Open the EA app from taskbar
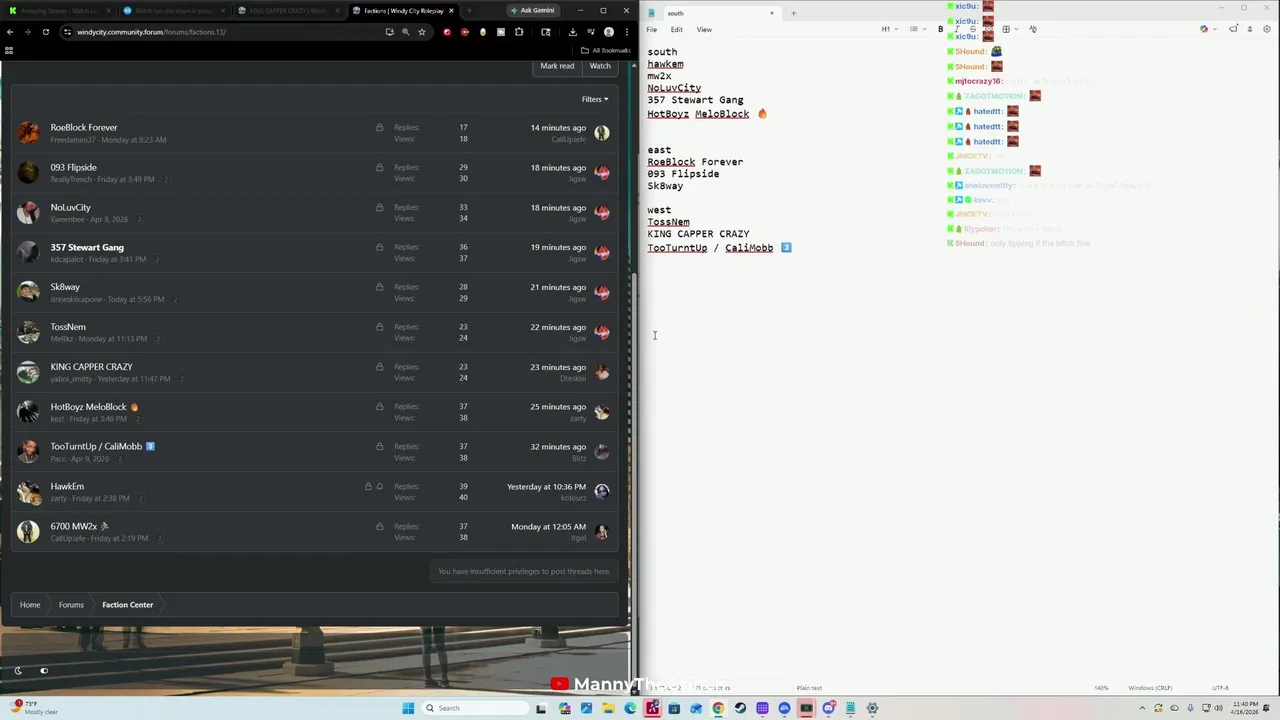 (784, 708)
